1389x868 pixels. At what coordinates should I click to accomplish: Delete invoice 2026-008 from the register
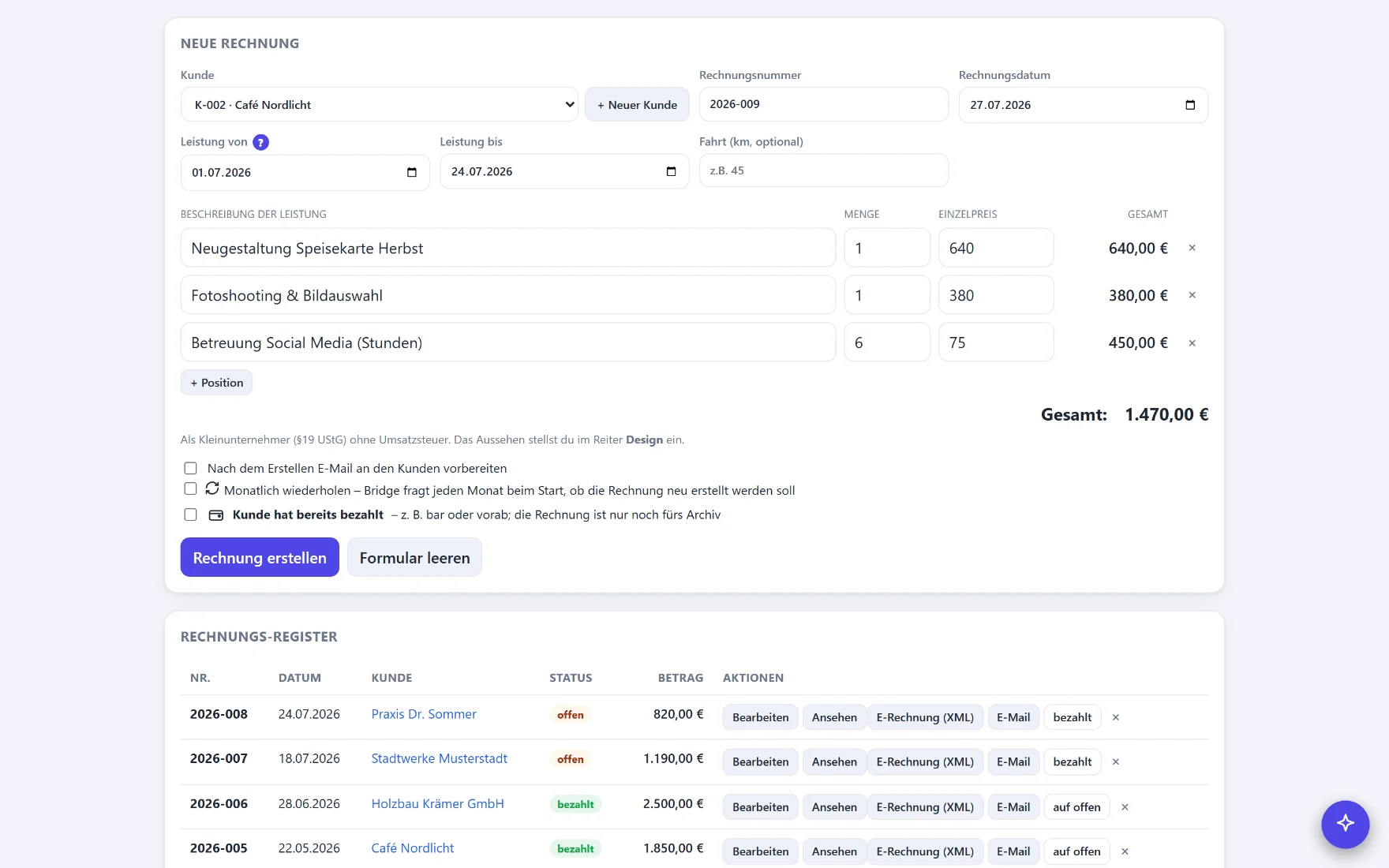[x=1116, y=717]
